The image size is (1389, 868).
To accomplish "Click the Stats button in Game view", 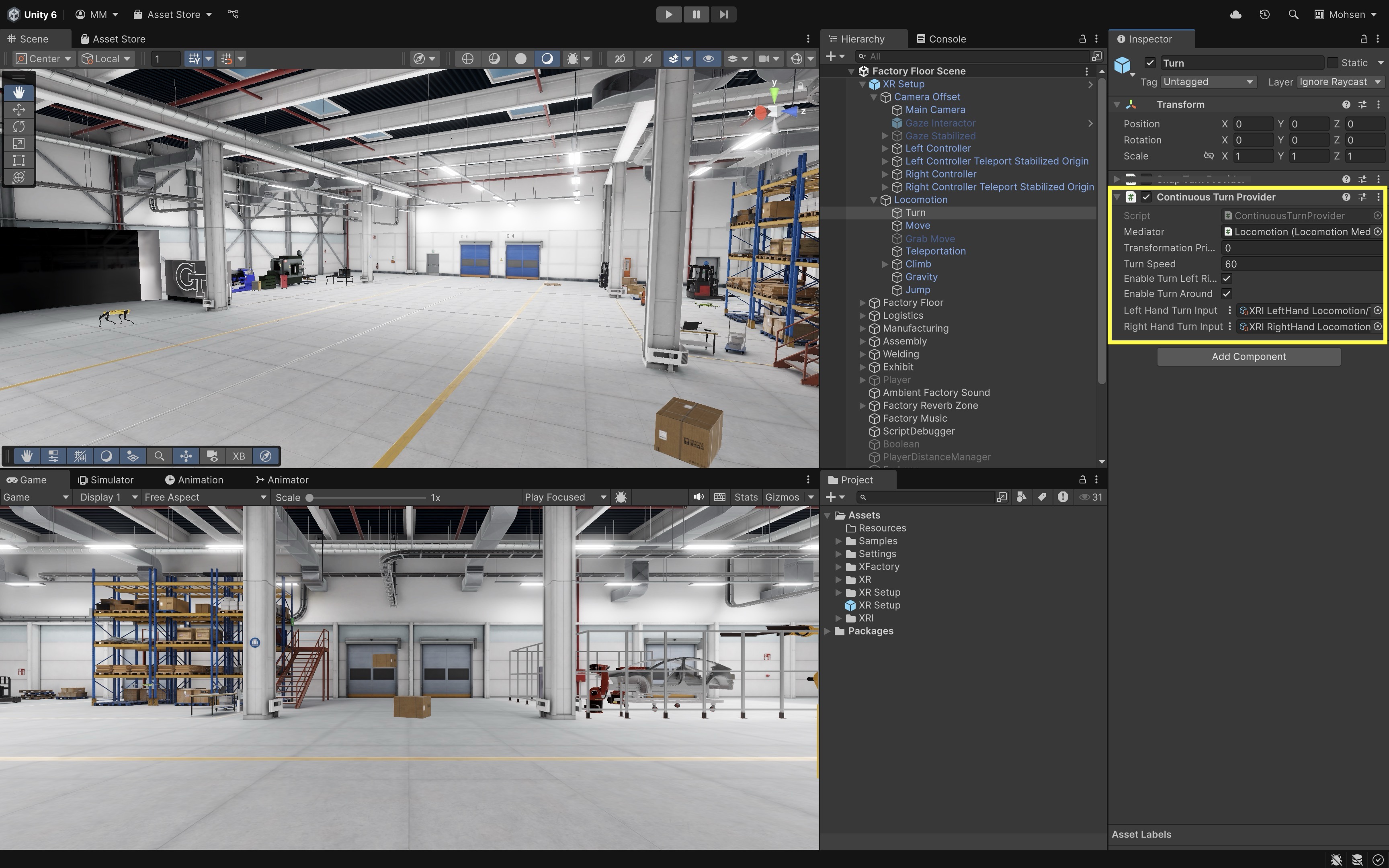I will (746, 497).
